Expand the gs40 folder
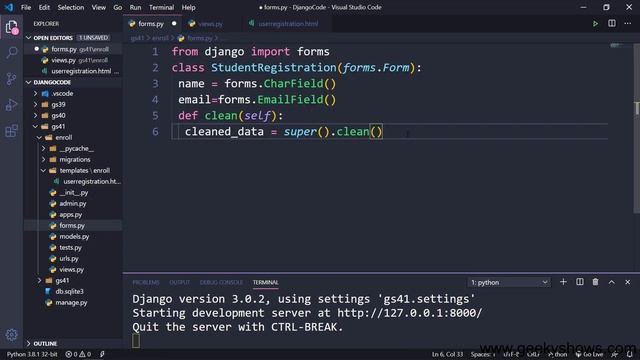 click(x=36, y=116)
